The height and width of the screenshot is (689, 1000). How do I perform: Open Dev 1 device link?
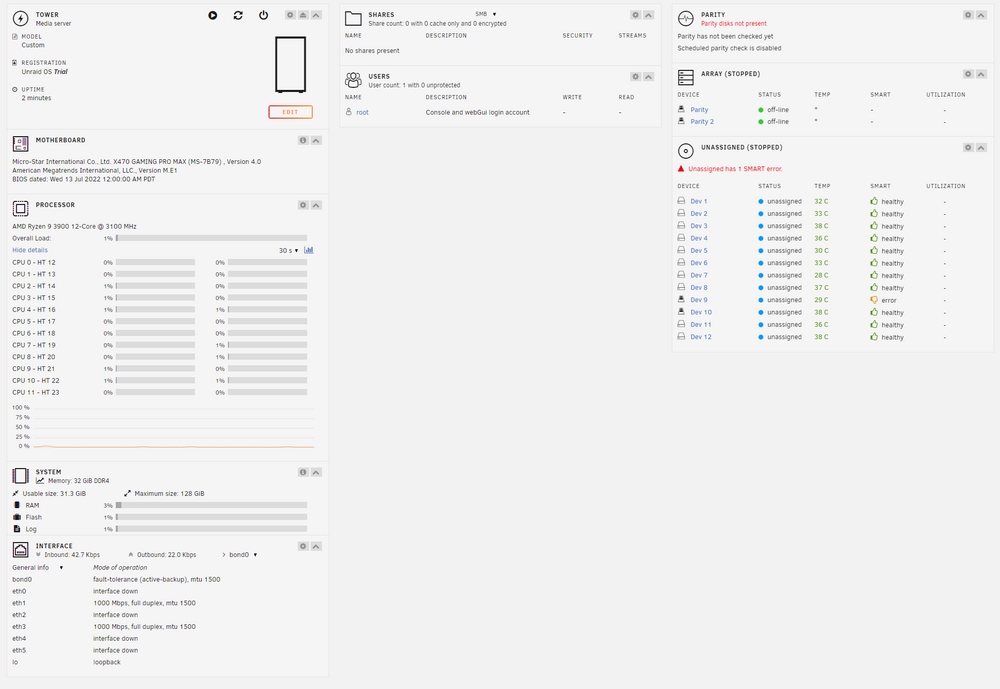(699, 202)
